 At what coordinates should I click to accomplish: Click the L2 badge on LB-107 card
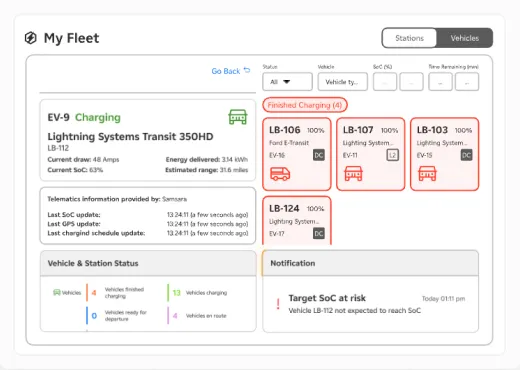pyautogui.click(x=393, y=155)
